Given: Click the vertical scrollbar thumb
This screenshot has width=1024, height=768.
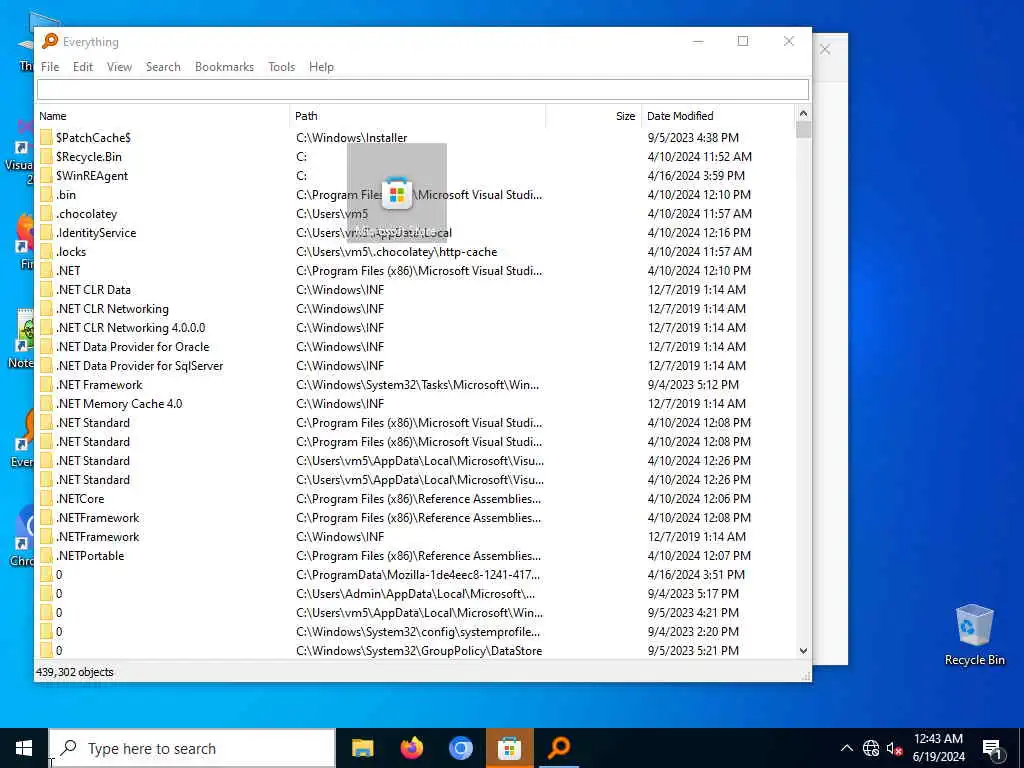Looking at the screenshot, I should pyautogui.click(x=803, y=129).
